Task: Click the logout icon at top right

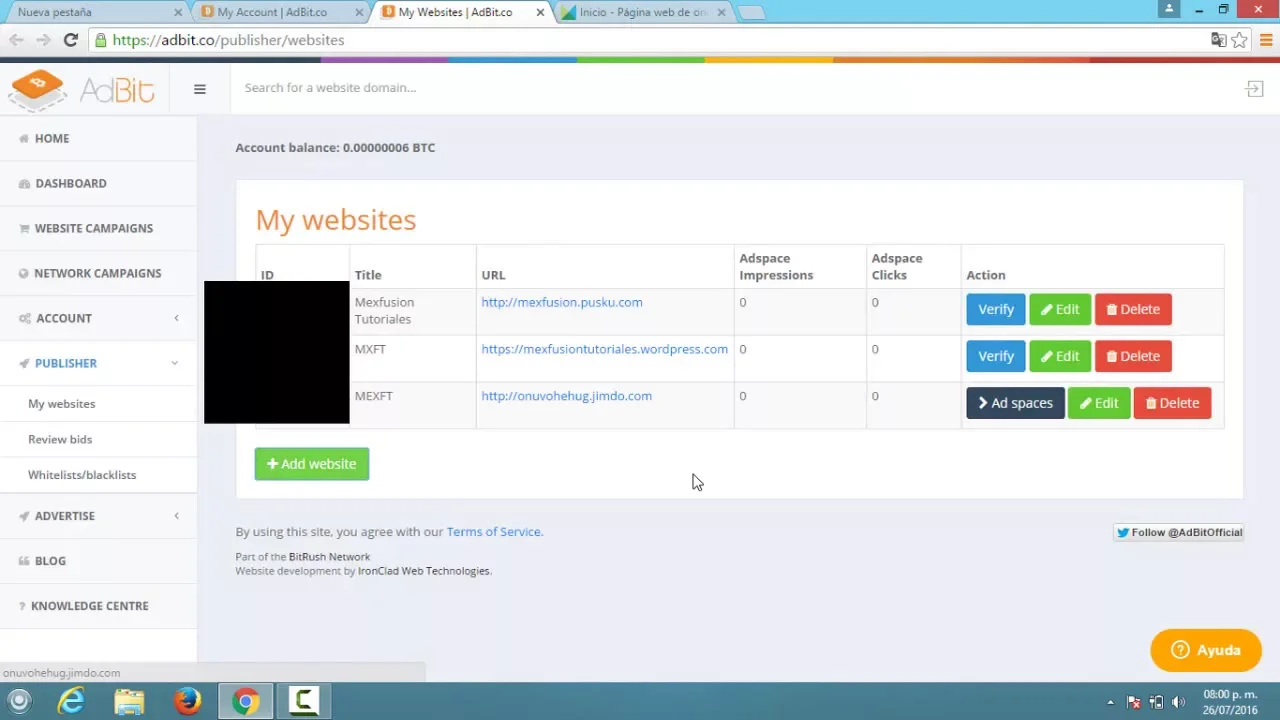Action: tap(1254, 89)
